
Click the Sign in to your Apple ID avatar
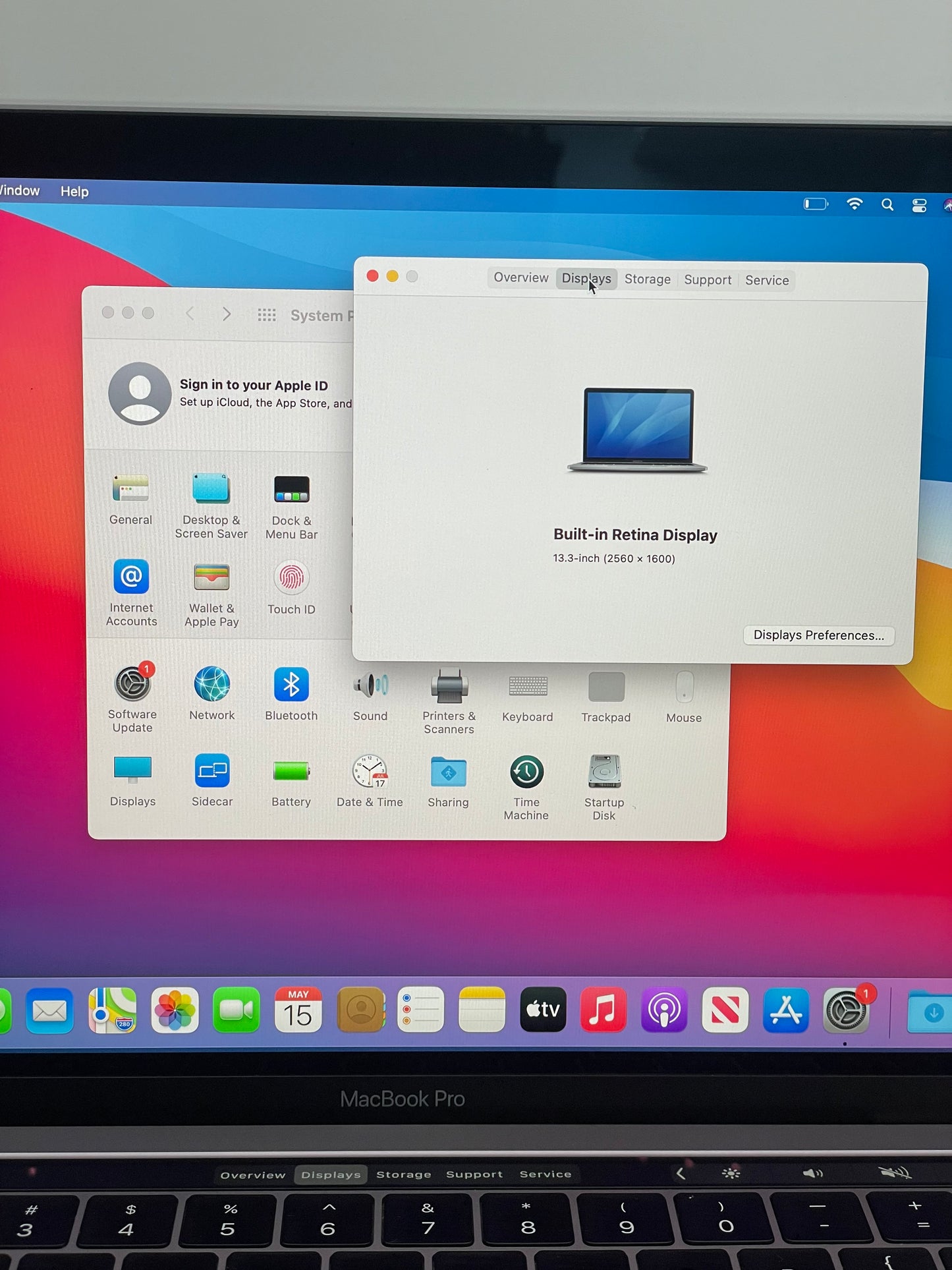(140, 393)
